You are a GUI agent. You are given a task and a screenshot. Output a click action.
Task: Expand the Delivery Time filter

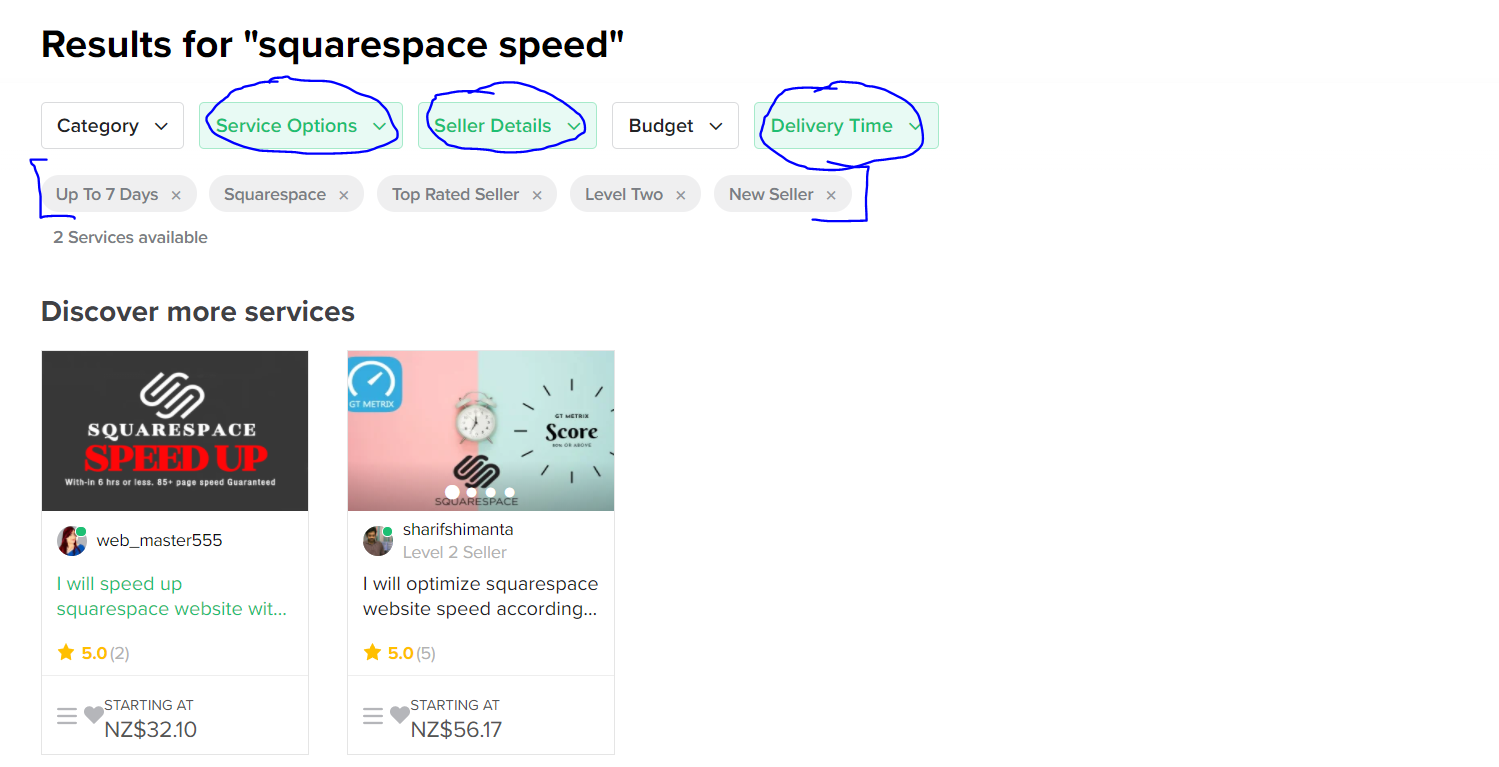pyautogui.click(x=846, y=126)
